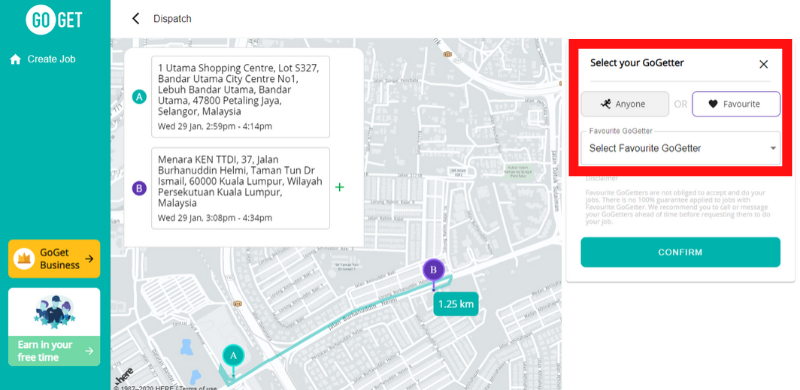Choose the Favourite option
The height and width of the screenshot is (390, 800).
(736, 104)
